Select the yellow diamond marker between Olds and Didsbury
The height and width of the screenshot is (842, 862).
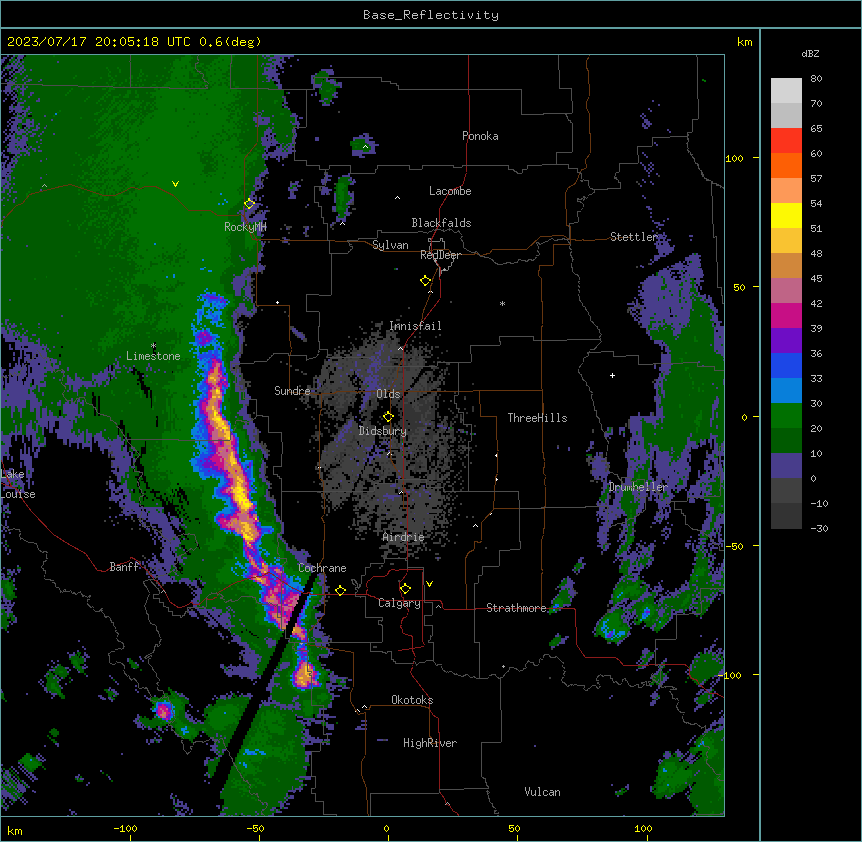pos(388,416)
